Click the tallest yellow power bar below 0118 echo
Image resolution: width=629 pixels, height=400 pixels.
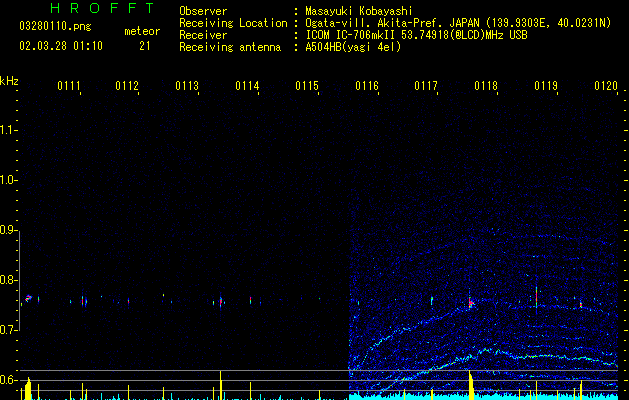click(x=471, y=385)
